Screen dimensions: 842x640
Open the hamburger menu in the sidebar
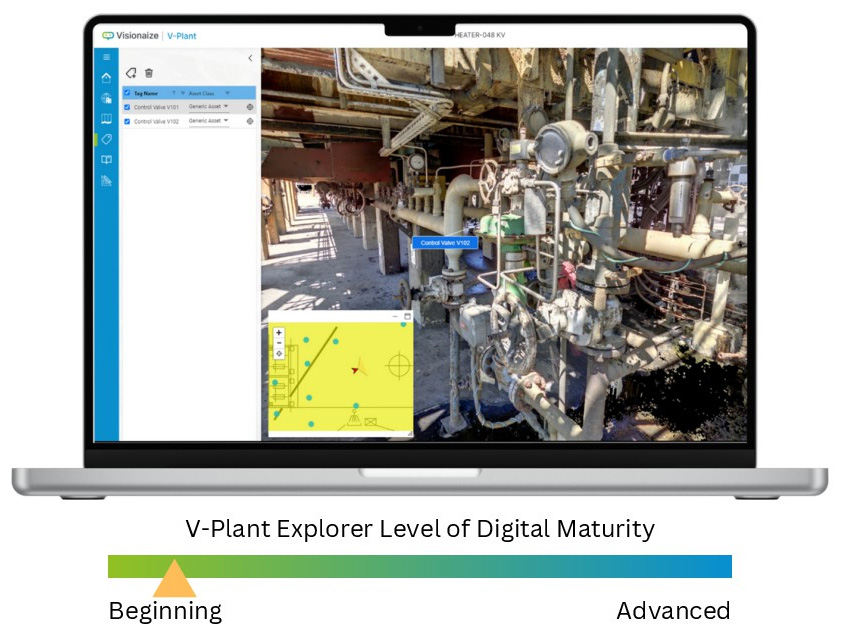tap(106, 57)
